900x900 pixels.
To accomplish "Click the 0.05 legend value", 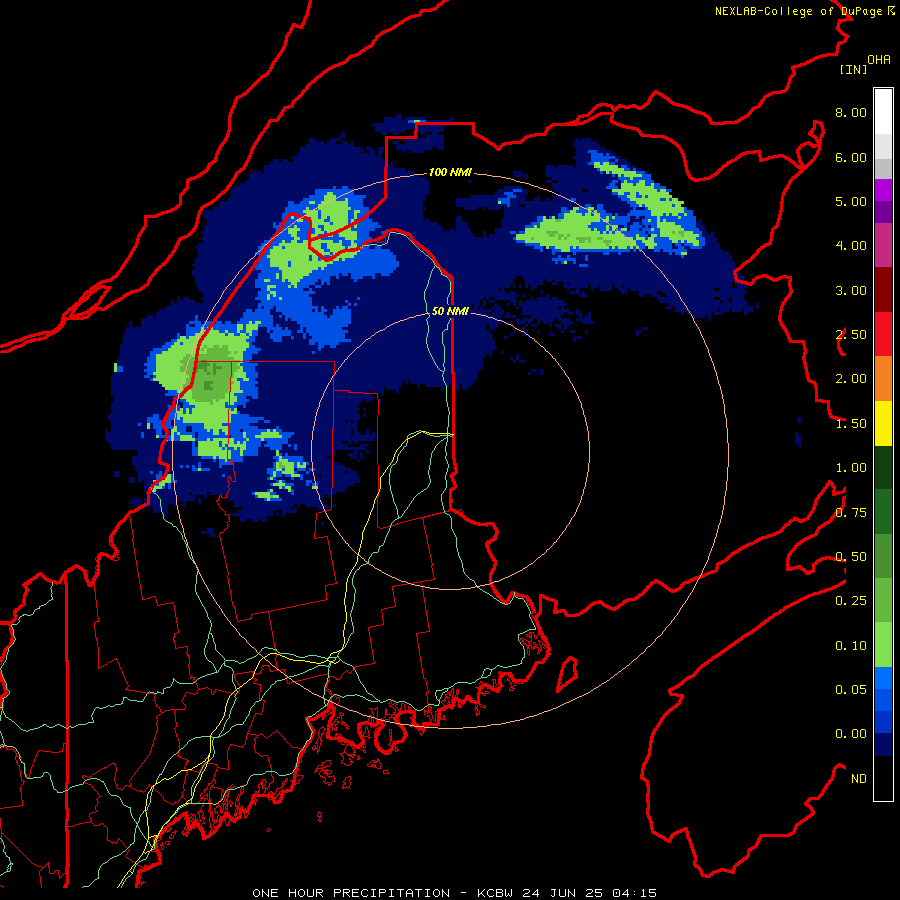I will [x=851, y=690].
